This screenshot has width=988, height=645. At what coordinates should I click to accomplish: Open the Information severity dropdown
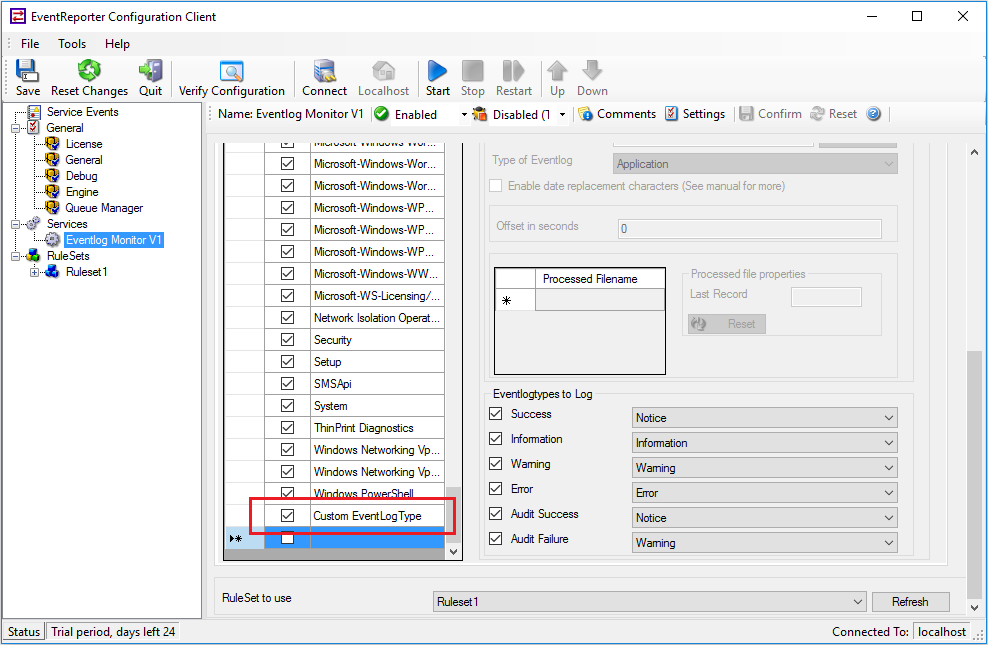point(765,443)
